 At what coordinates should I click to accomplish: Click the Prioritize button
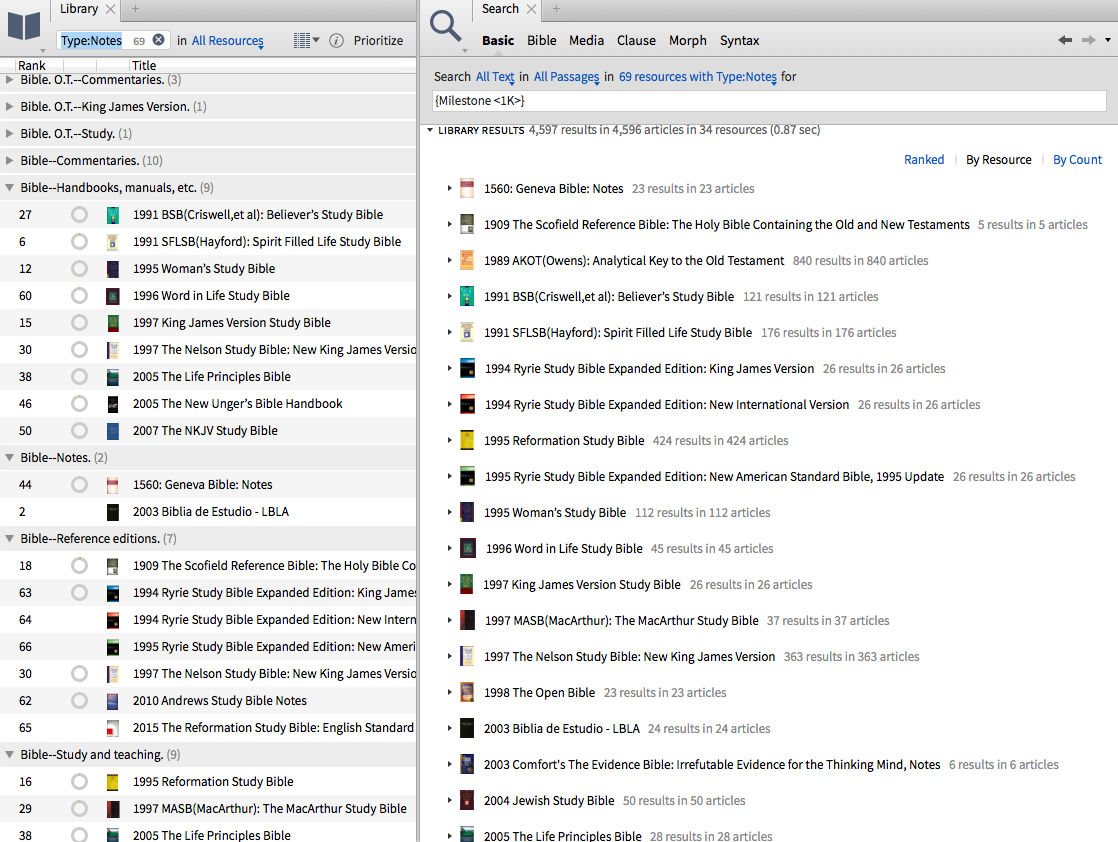[378, 41]
